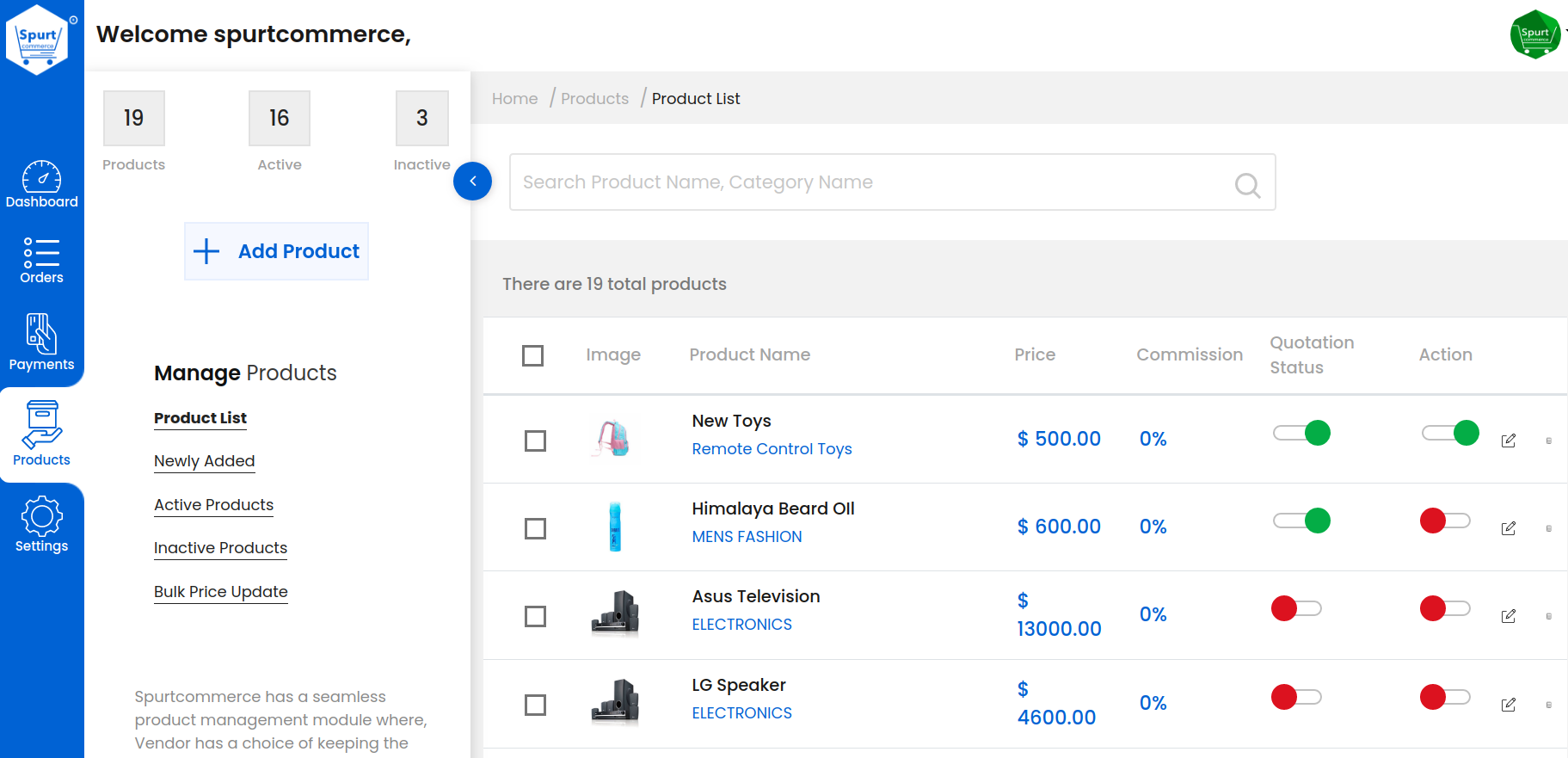
Task: Click the LG Speaker thumbnail
Action: tap(615, 701)
